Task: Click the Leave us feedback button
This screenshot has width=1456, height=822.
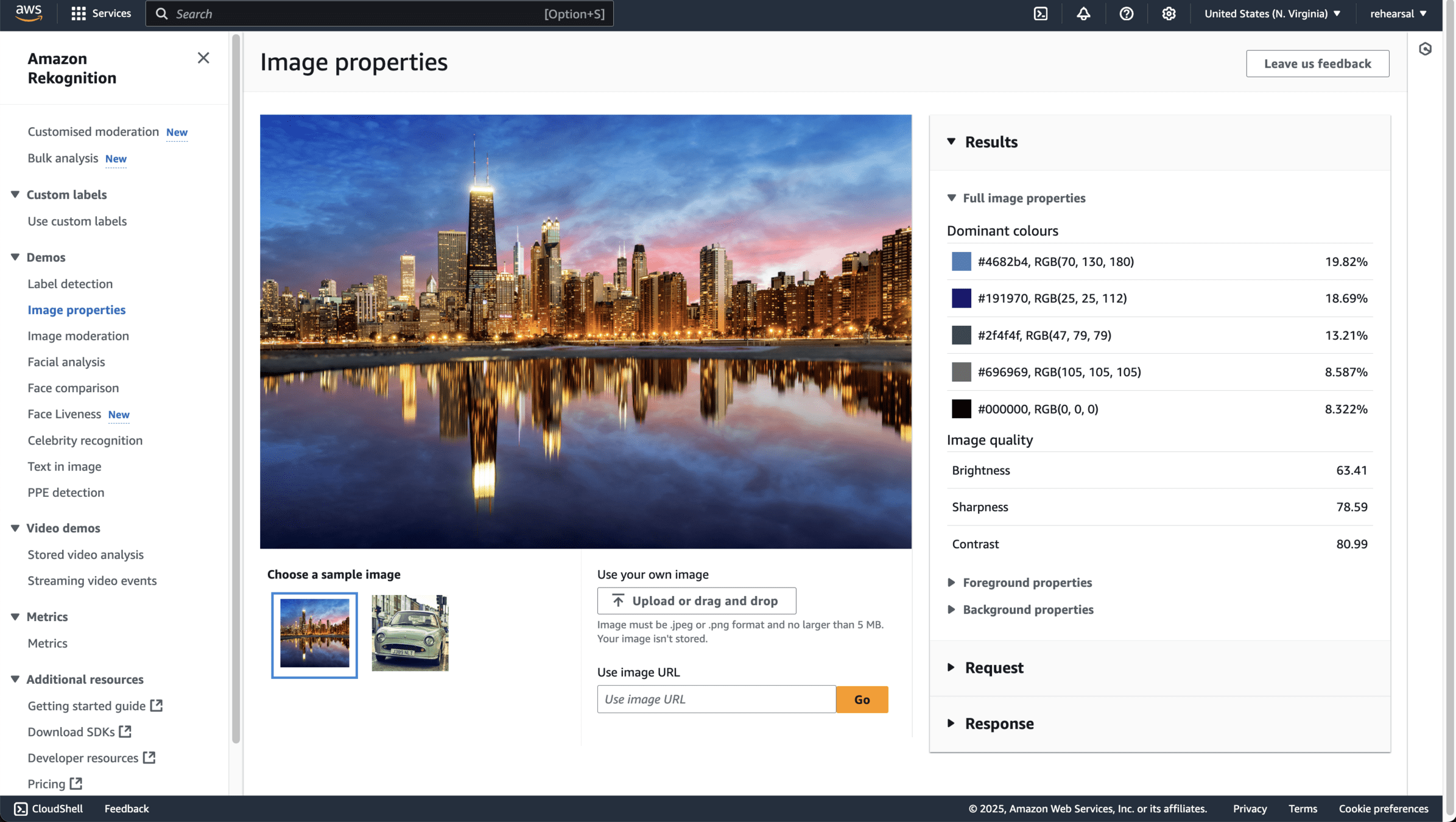Action: [x=1317, y=63]
